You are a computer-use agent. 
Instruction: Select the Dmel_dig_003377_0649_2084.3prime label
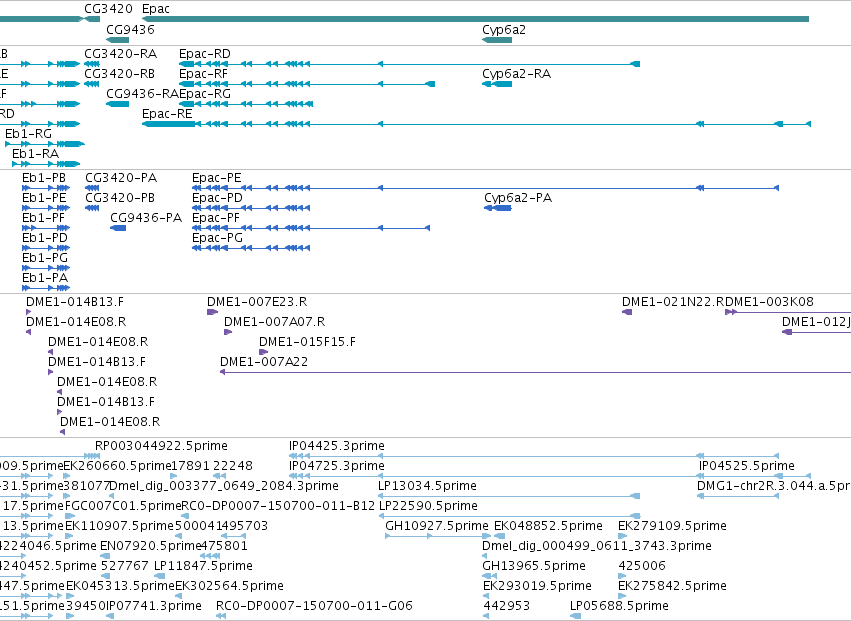point(224,486)
